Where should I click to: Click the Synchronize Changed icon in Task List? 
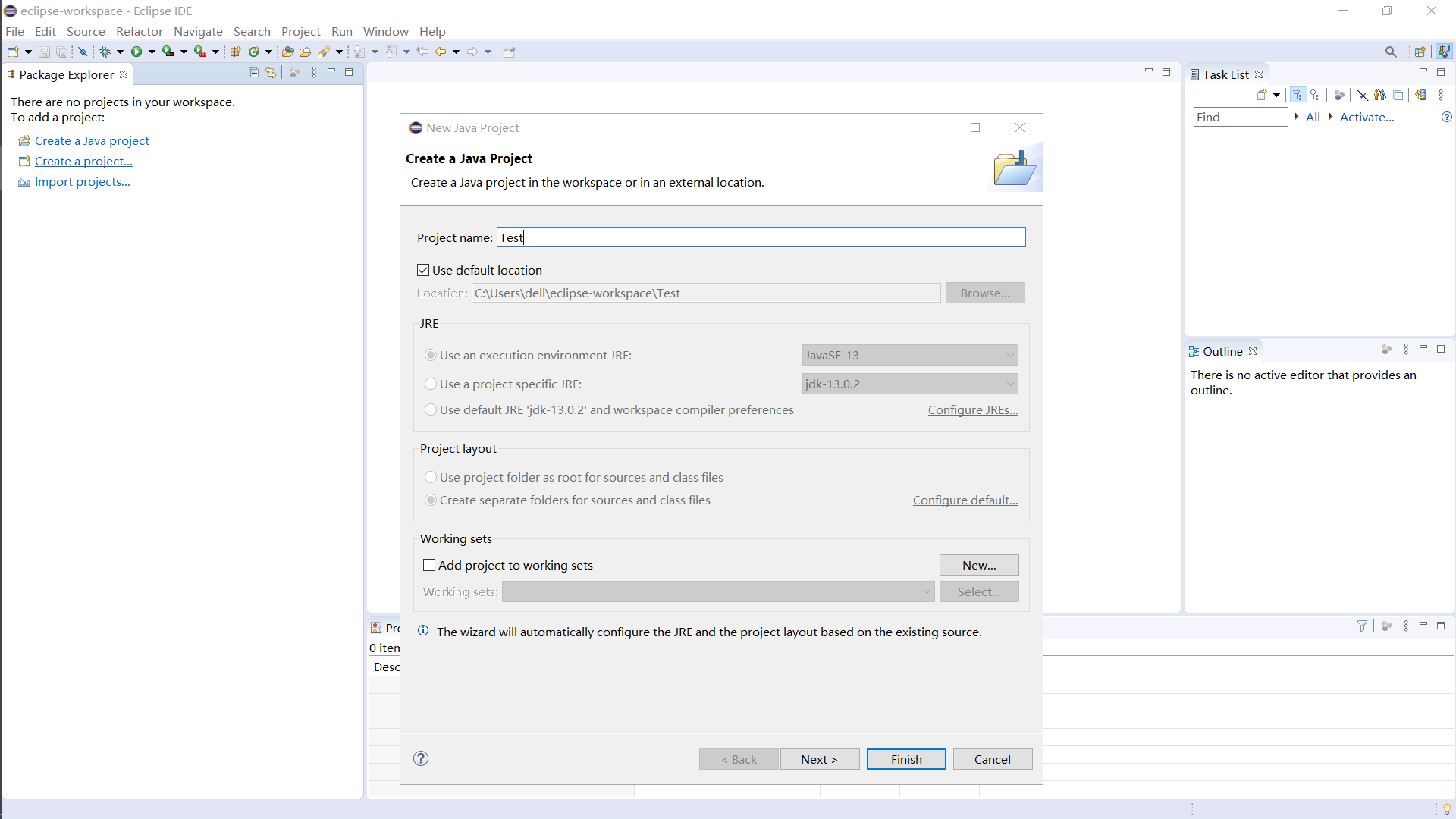[x=1421, y=95]
